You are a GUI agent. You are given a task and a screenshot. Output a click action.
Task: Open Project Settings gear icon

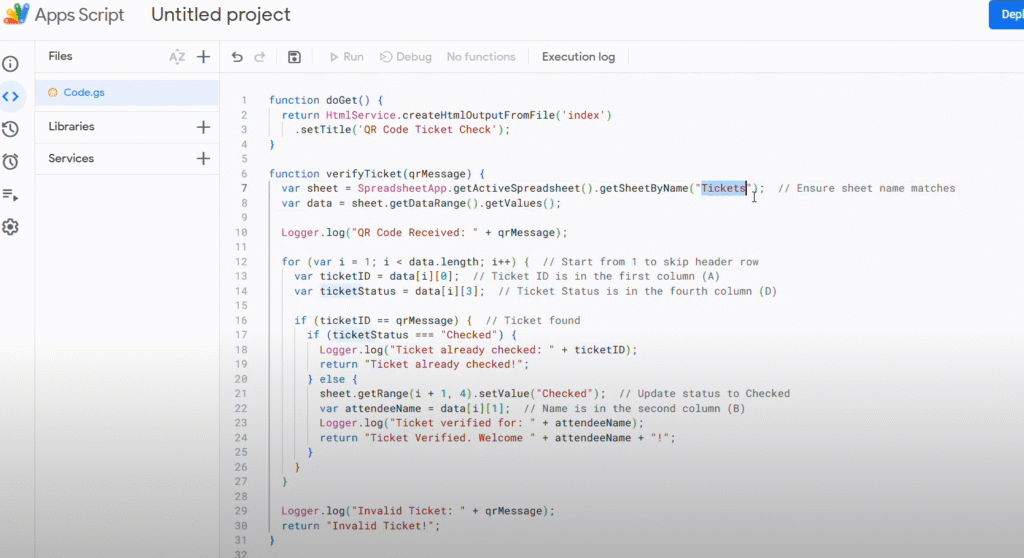point(10,227)
